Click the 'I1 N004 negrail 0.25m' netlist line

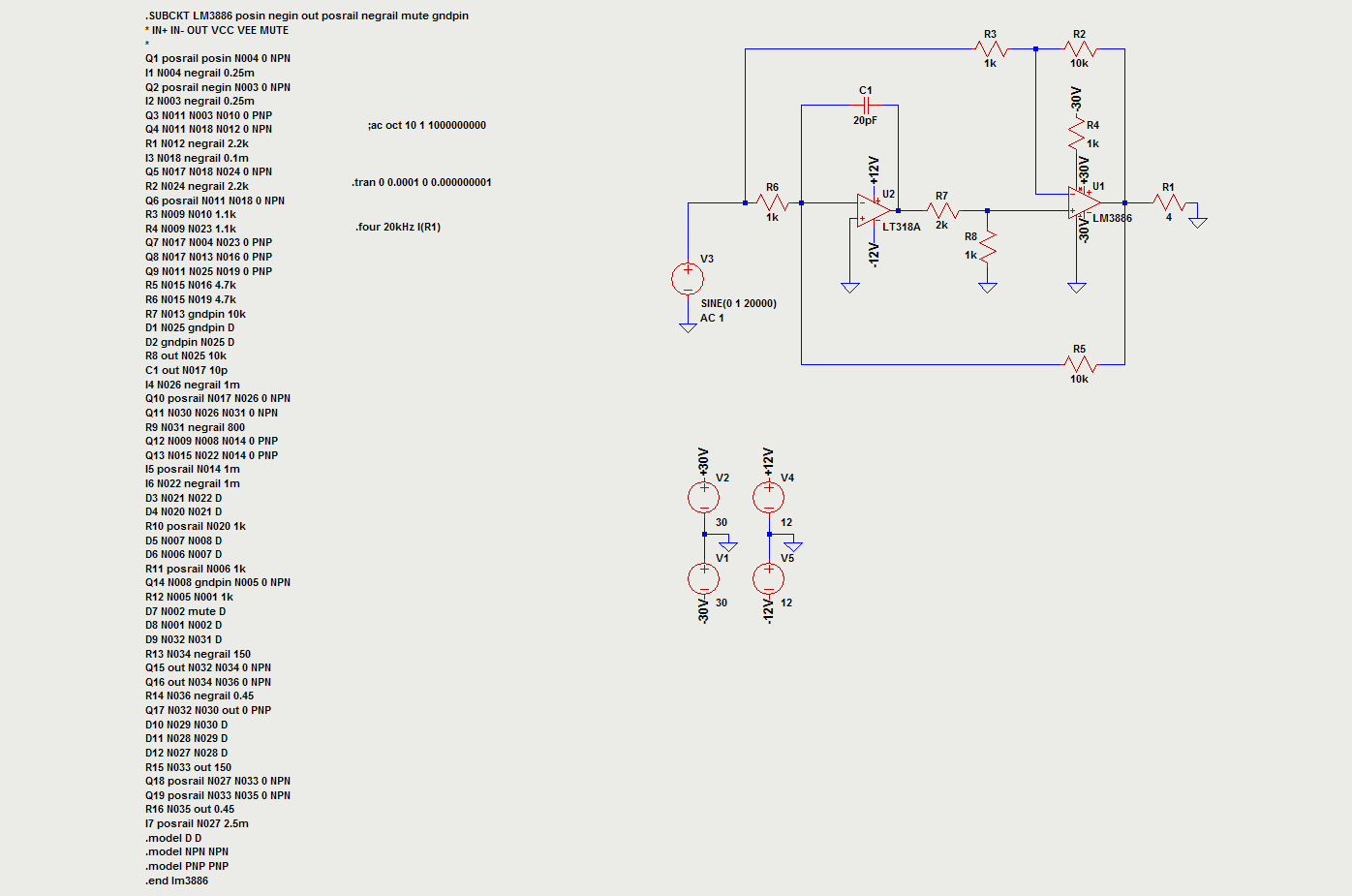(200, 73)
